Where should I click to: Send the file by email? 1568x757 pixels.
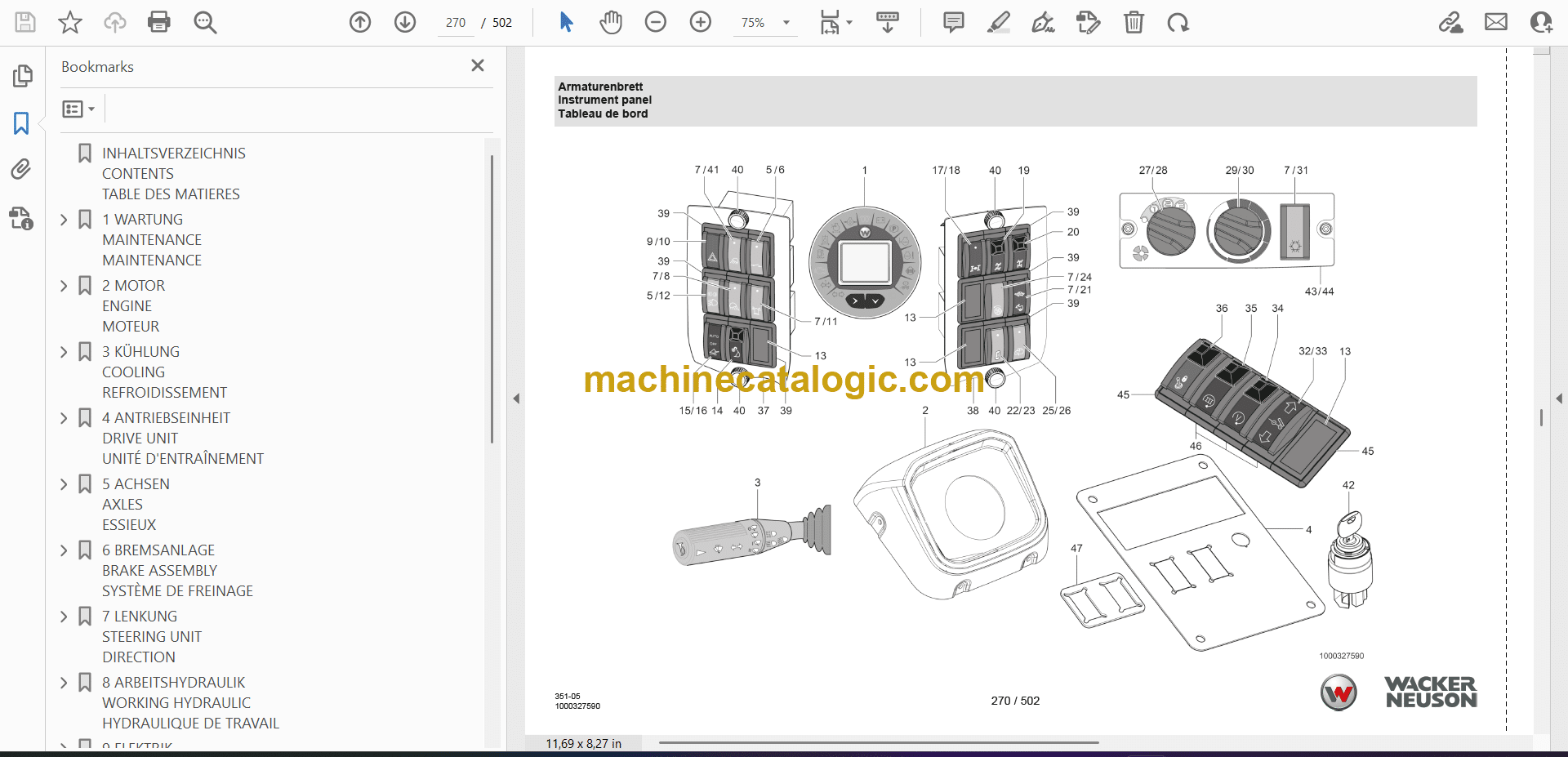tap(1496, 22)
